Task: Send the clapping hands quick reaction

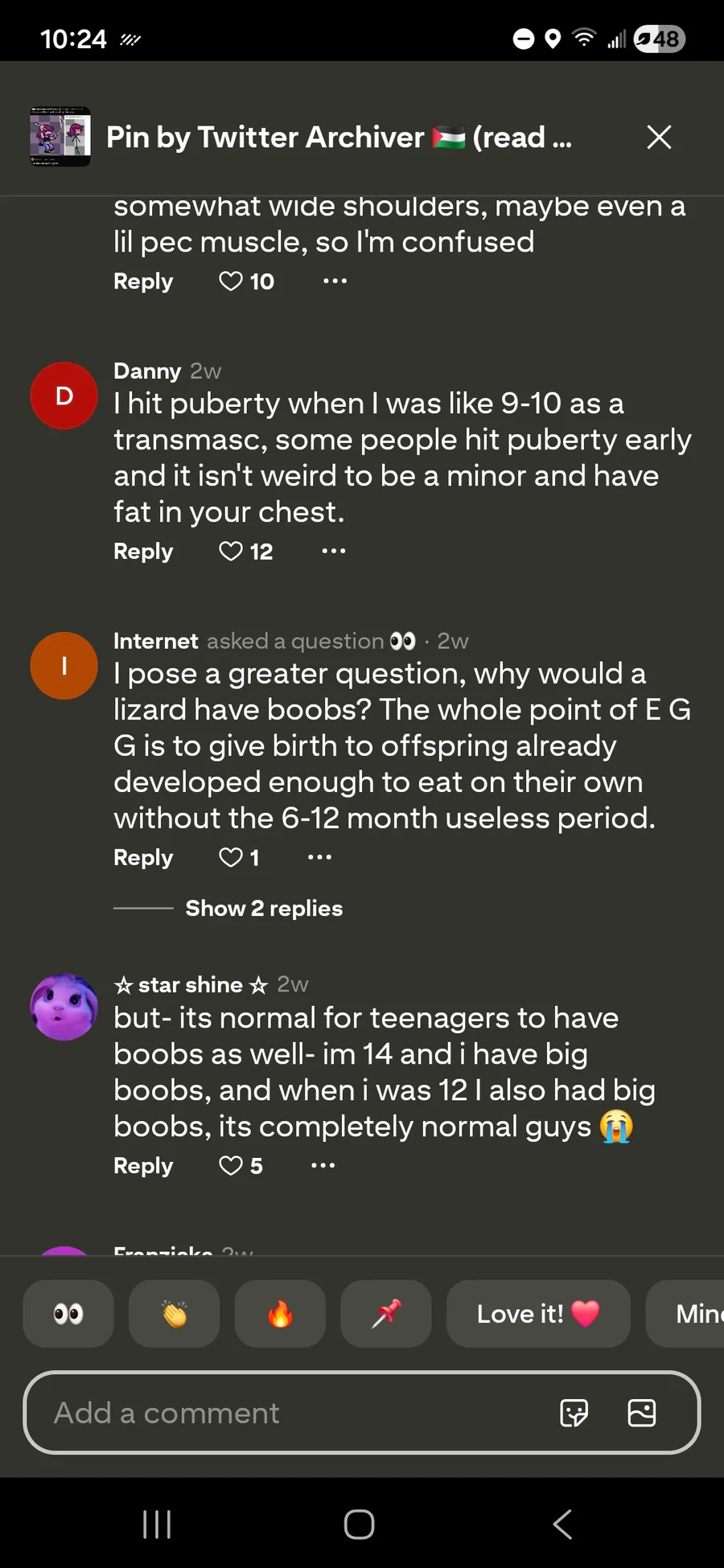Action: click(x=175, y=1314)
